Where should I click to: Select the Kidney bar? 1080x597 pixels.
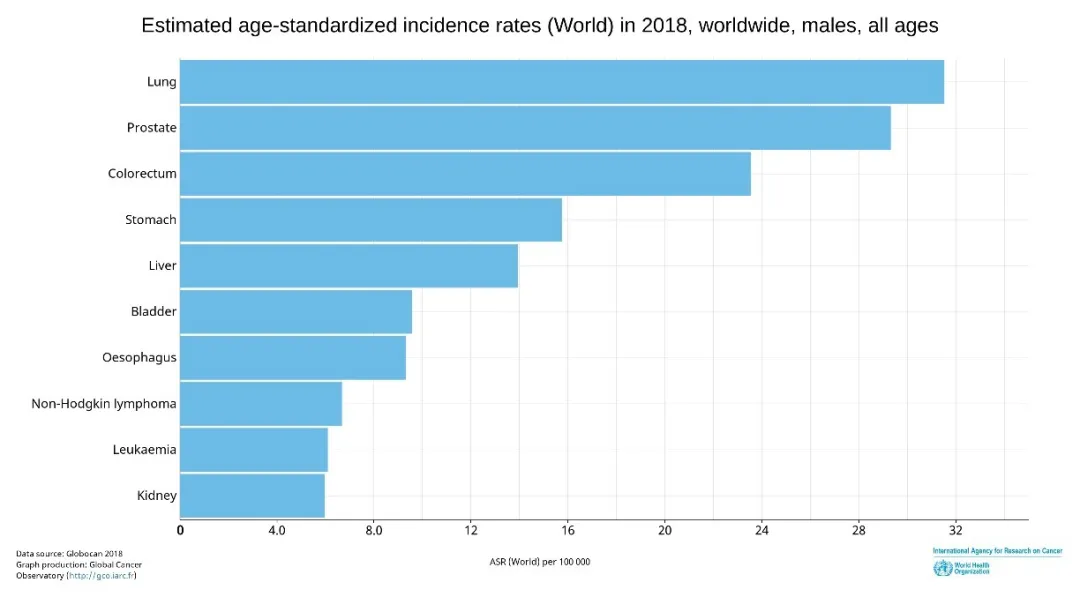252,496
